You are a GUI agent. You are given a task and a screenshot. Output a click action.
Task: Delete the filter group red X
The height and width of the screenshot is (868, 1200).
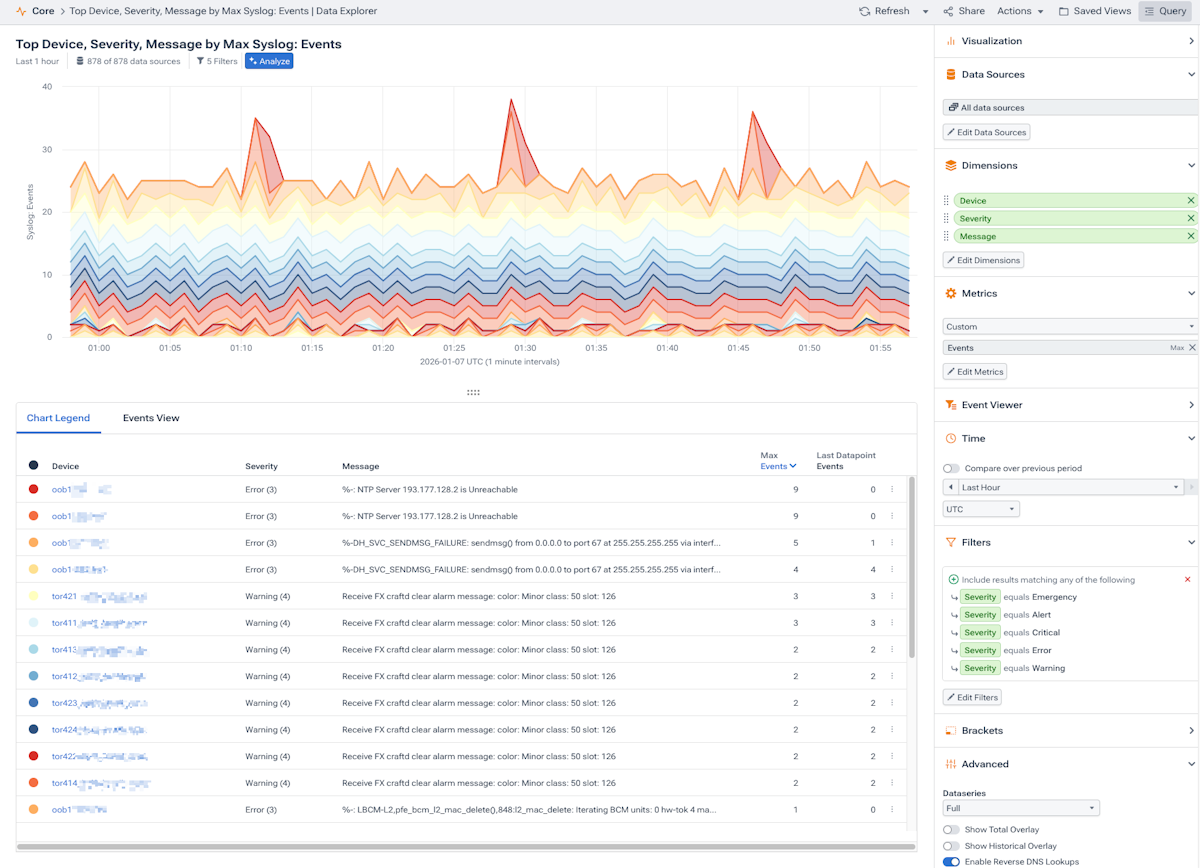point(1188,579)
